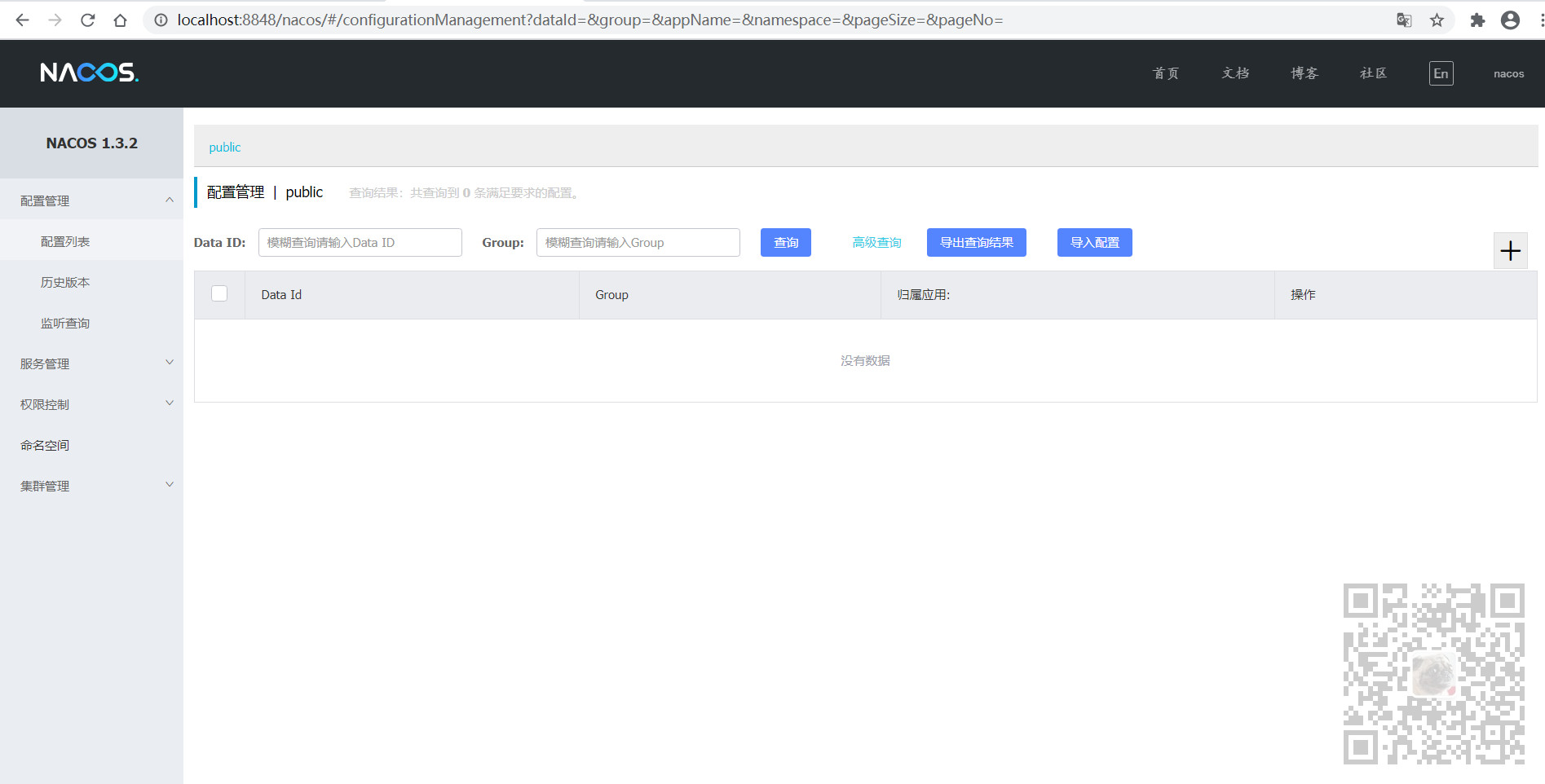Focus the Data ID search field
The width and height of the screenshot is (1545, 784).
point(360,242)
